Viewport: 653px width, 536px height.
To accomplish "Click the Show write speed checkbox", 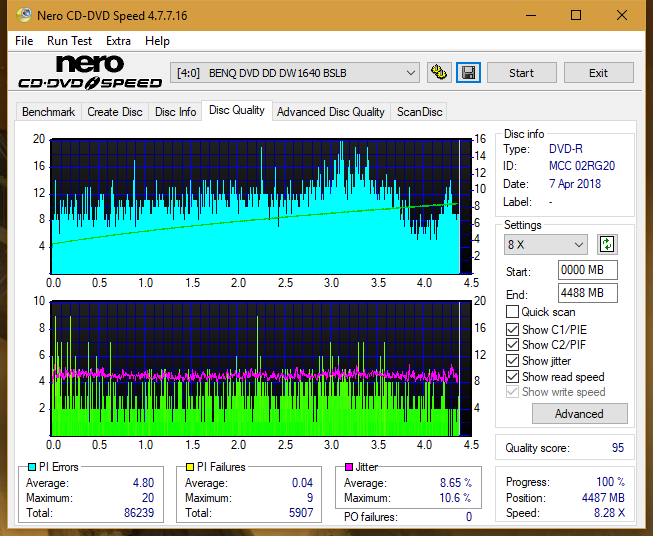I will click(512, 392).
